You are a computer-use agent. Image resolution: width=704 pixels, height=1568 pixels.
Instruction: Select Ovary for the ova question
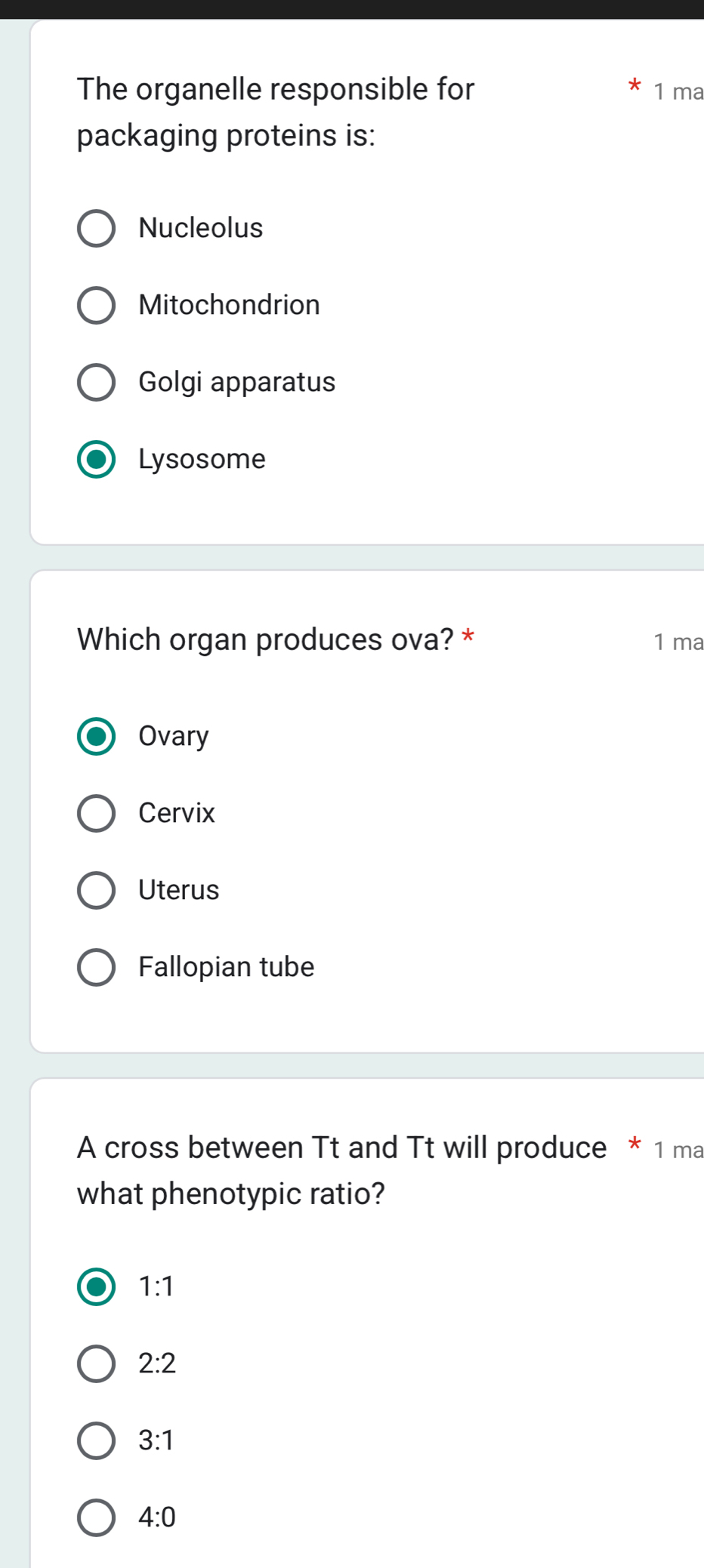pos(96,736)
